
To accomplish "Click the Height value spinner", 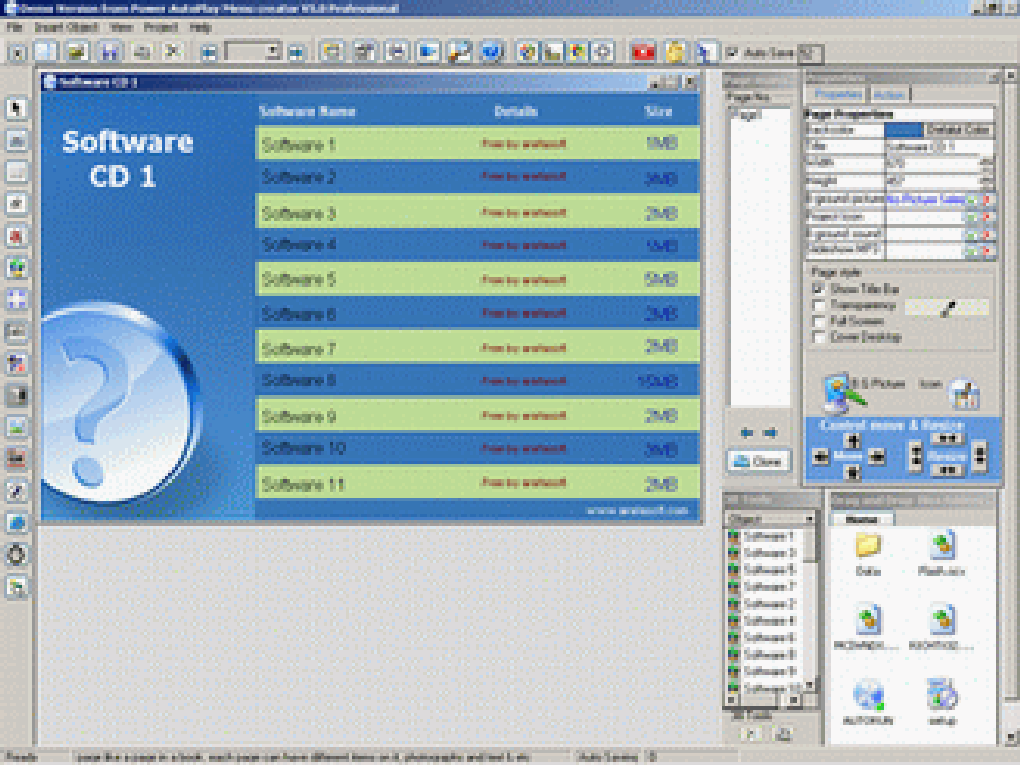I will tap(986, 180).
